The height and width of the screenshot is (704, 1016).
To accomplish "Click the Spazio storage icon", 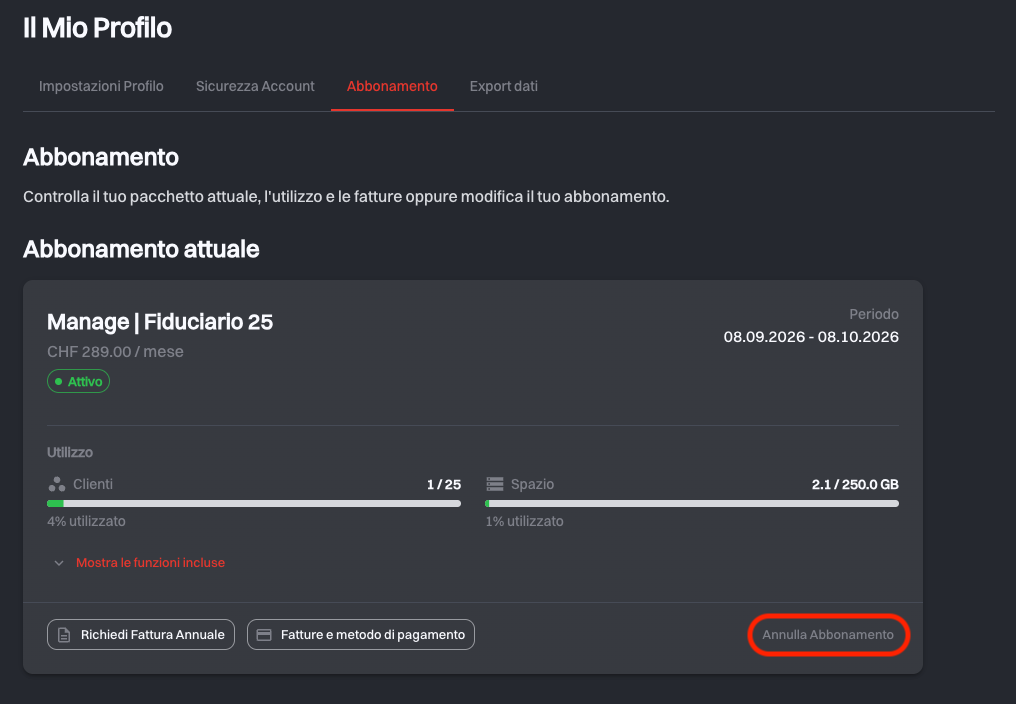I will point(494,484).
